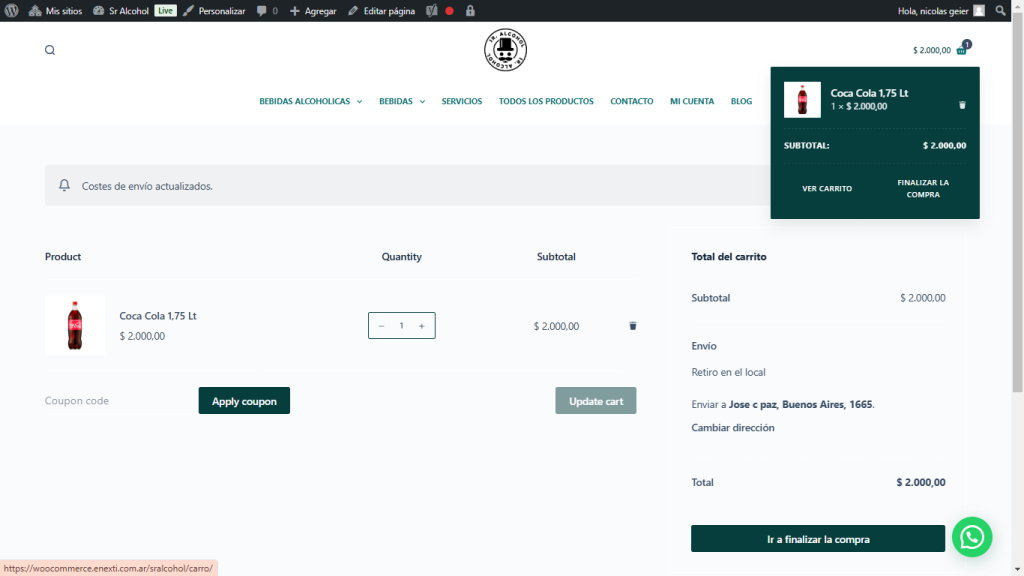Click the Live status badge
The height and width of the screenshot is (576, 1024).
point(165,10)
